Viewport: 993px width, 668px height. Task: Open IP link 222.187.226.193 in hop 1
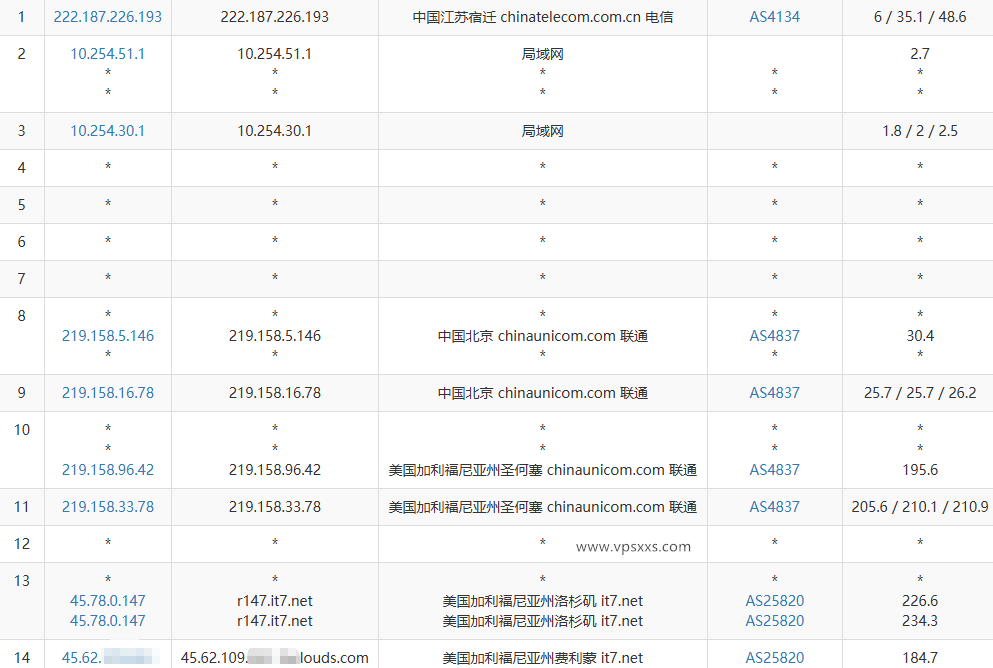pyautogui.click(x=108, y=17)
